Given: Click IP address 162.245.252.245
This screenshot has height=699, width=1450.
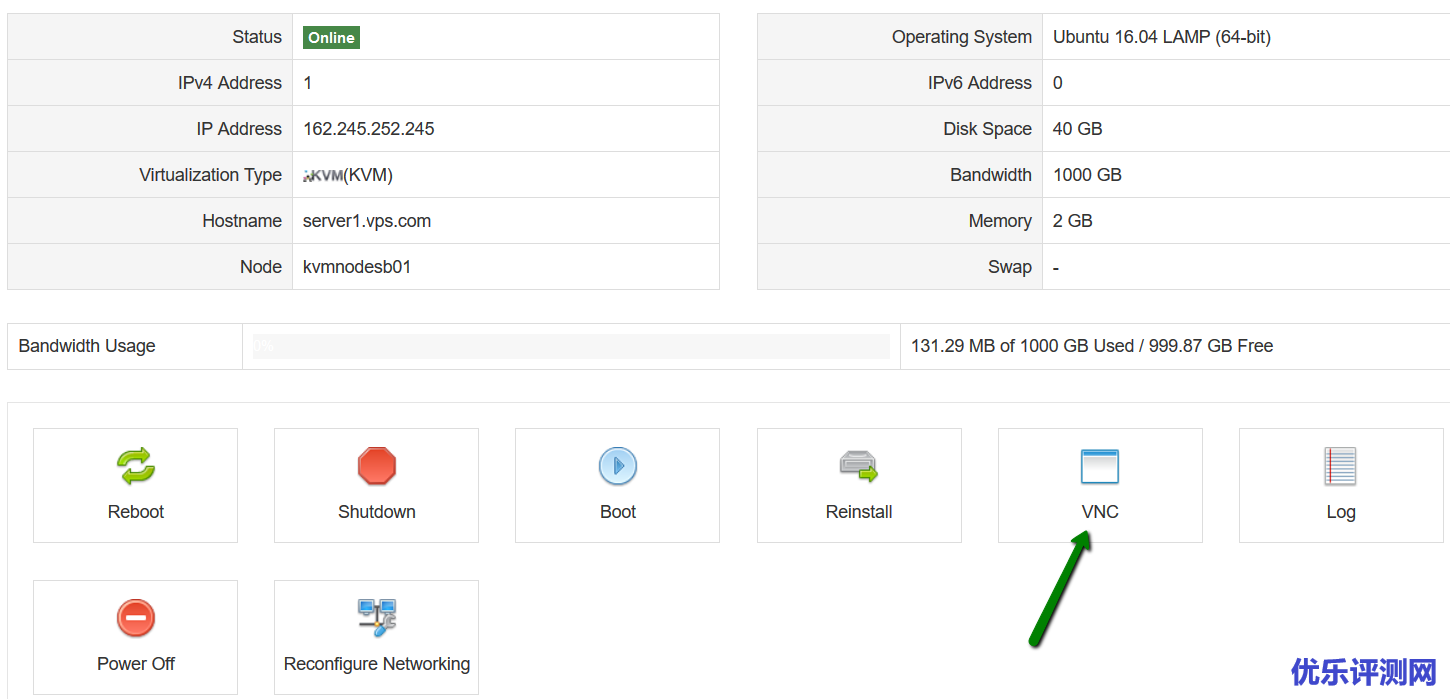Looking at the screenshot, I should (369, 129).
